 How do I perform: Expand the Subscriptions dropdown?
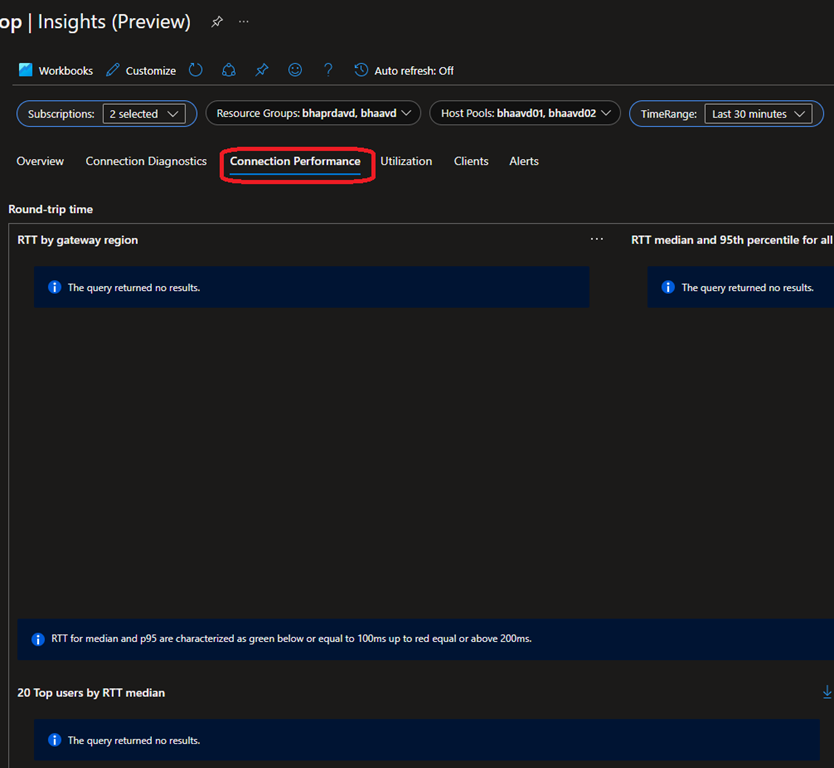click(x=144, y=114)
